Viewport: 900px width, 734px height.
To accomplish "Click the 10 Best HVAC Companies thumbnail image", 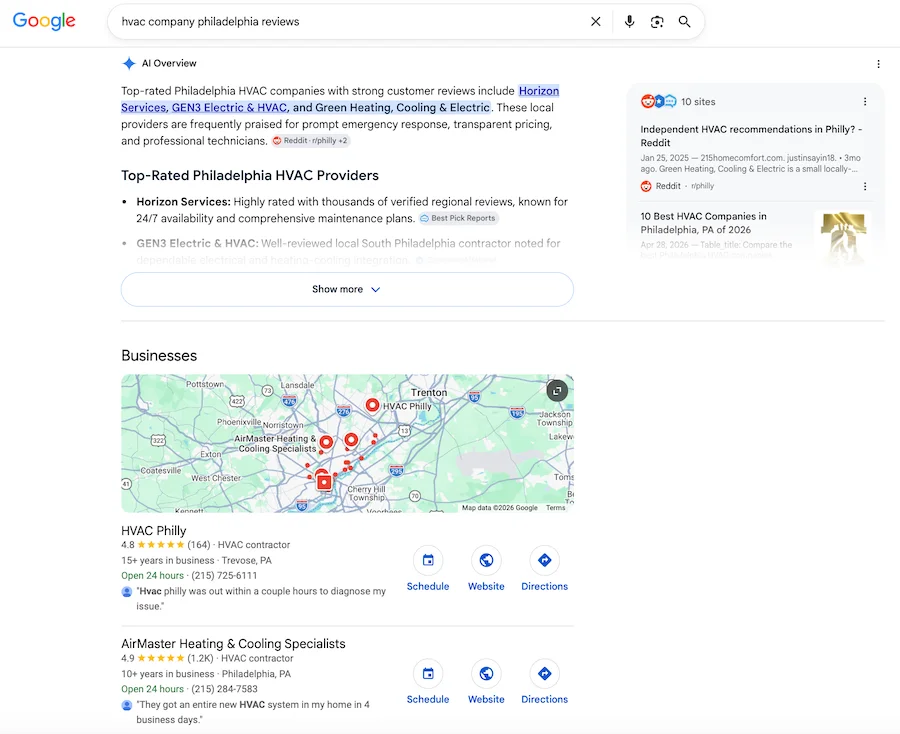I will click(843, 237).
